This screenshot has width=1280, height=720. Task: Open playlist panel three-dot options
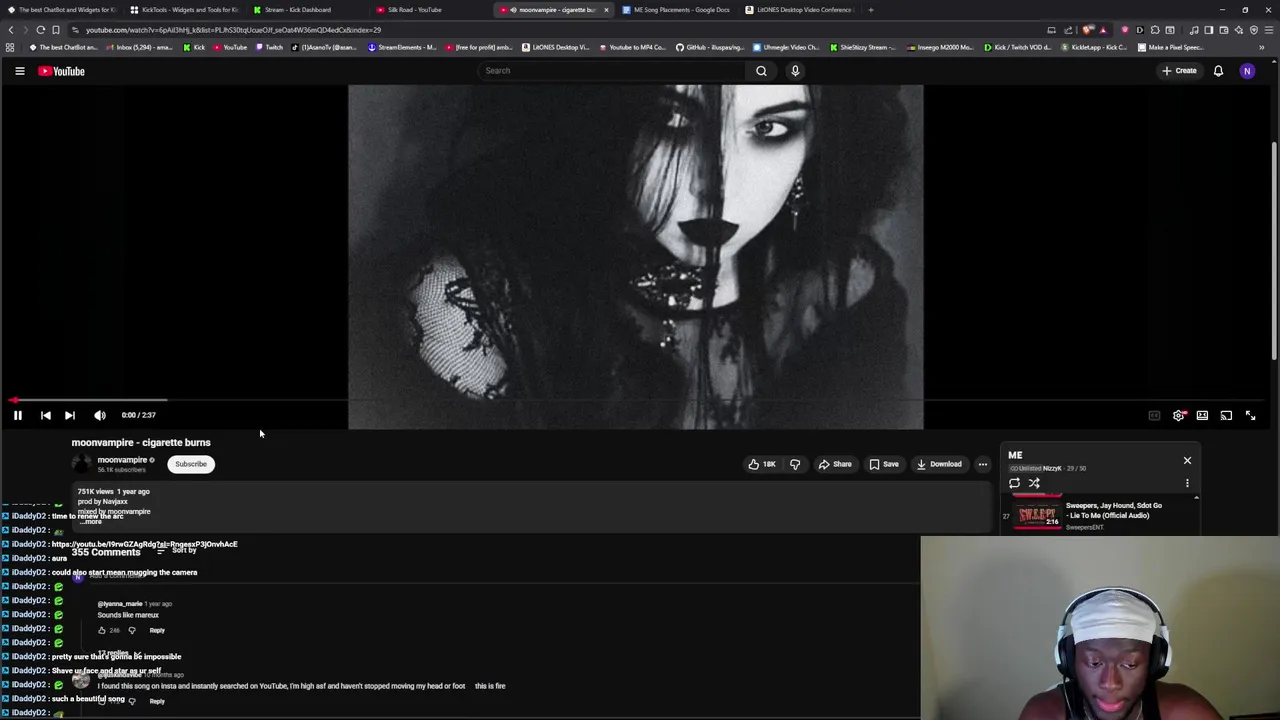tap(1187, 483)
